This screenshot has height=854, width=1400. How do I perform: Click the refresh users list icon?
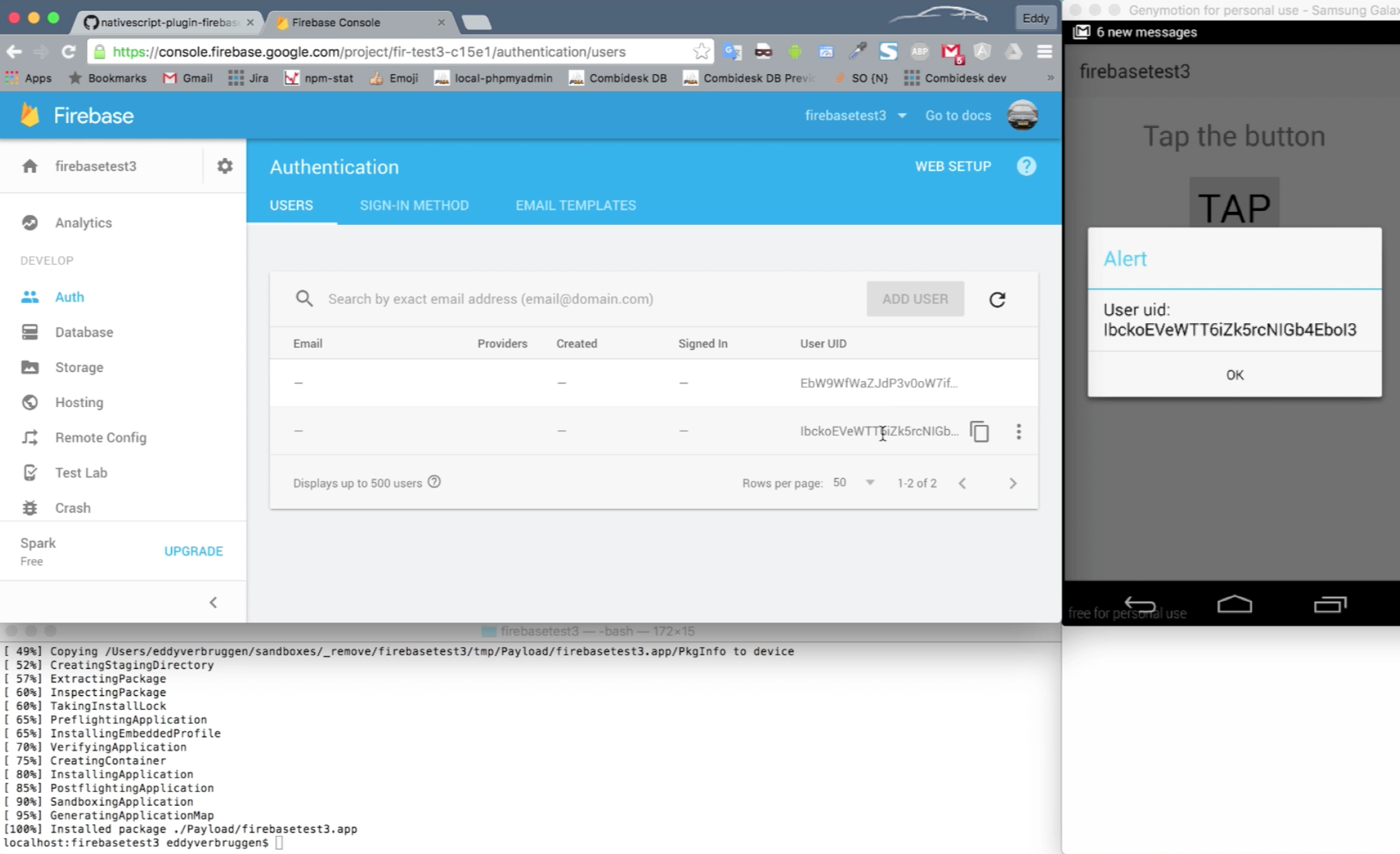[997, 298]
